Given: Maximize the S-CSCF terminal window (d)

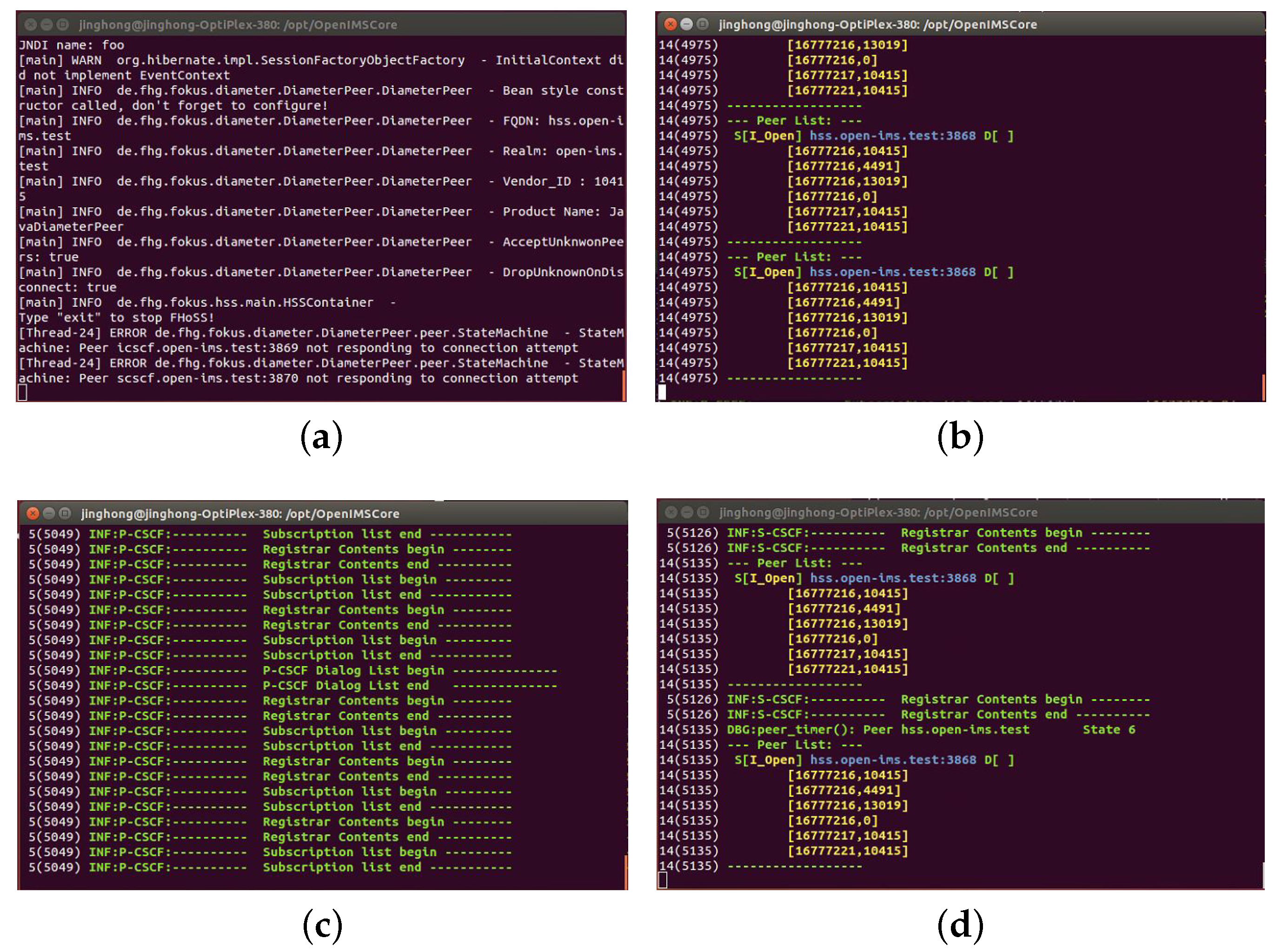Looking at the screenshot, I should [703, 512].
